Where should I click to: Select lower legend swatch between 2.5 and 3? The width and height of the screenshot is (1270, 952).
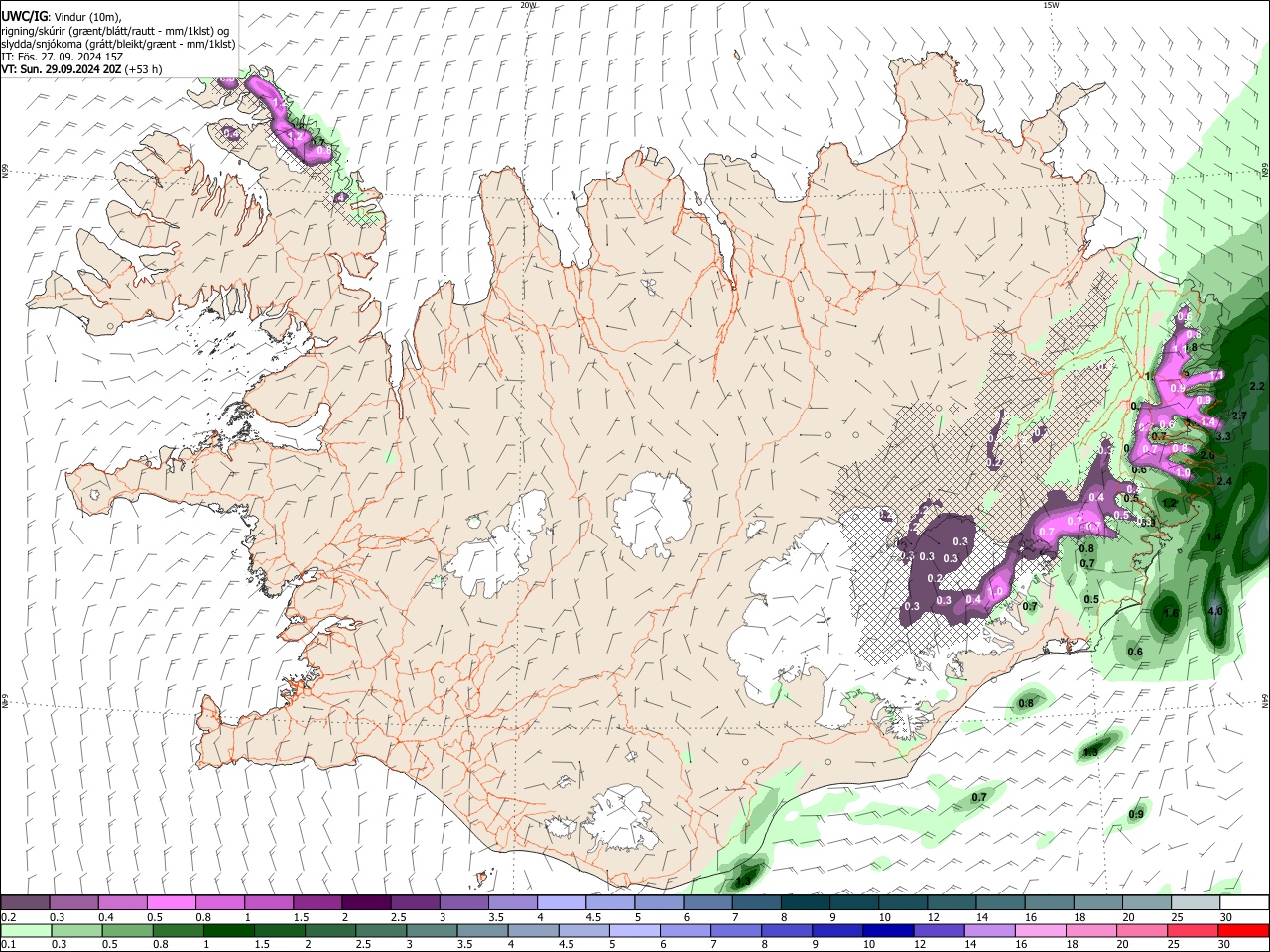pyautogui.click(x=381, y=930)
